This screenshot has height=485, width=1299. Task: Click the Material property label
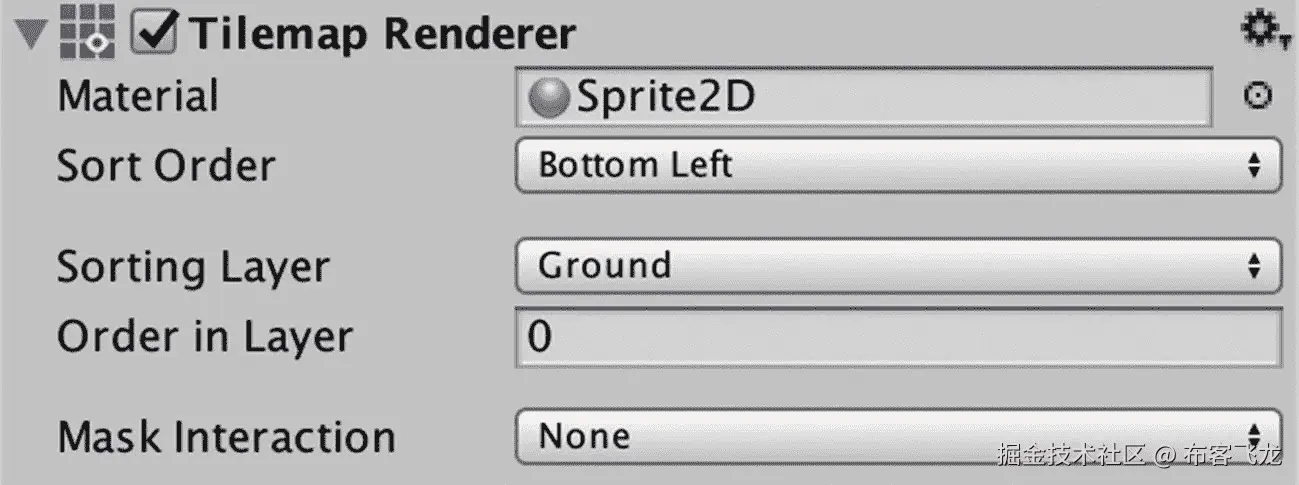[x=138, y=97]
